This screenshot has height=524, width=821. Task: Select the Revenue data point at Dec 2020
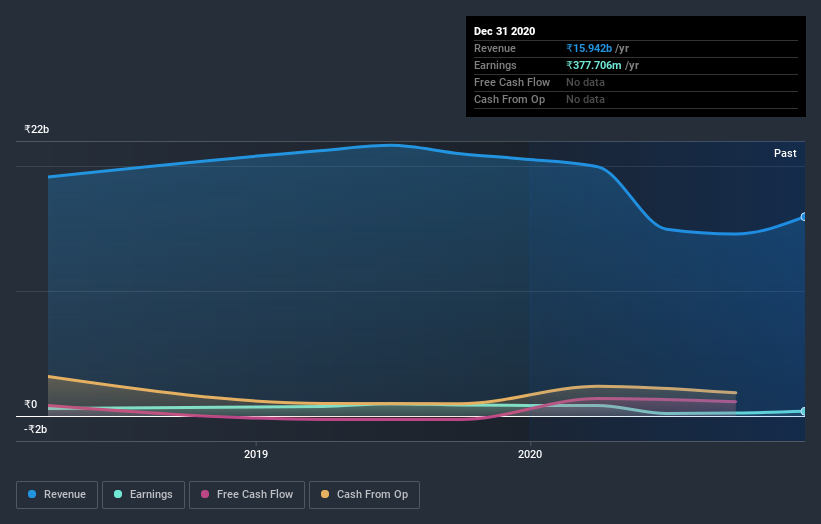804,217
